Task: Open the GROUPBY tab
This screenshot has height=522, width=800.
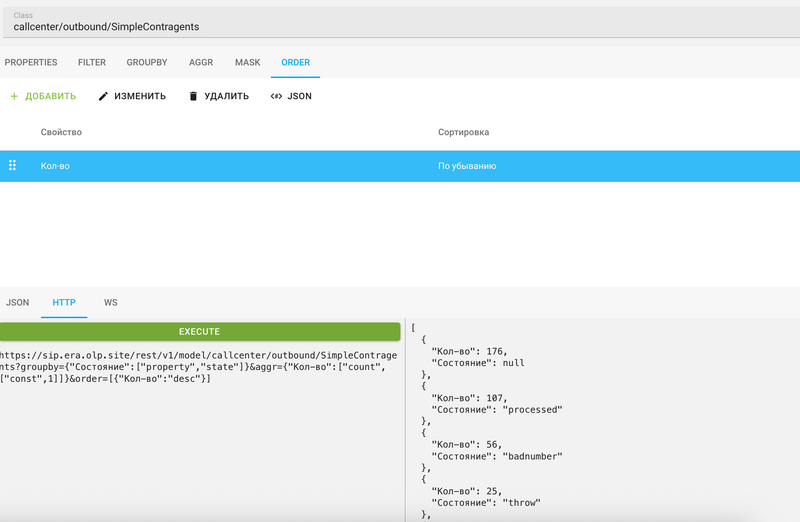Action: point(147,62)
